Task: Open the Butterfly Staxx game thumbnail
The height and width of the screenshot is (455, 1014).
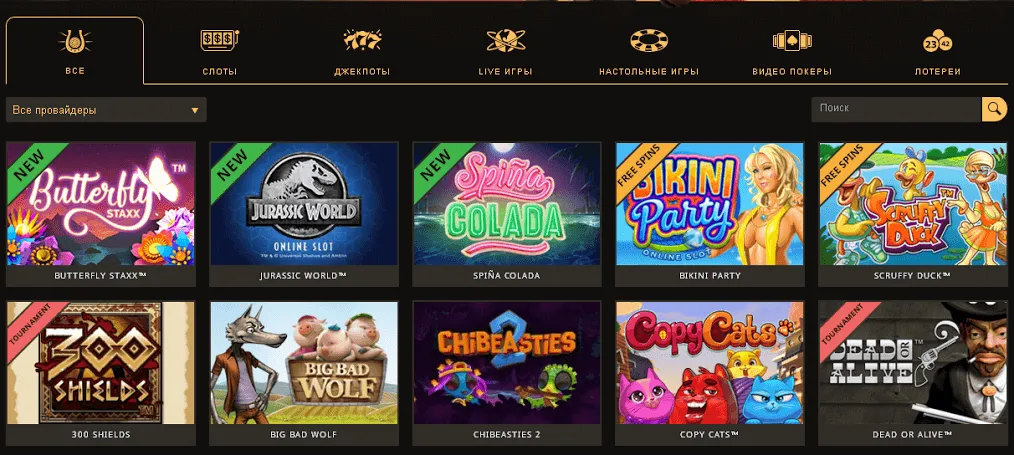Action: click(x=101, y=204)
